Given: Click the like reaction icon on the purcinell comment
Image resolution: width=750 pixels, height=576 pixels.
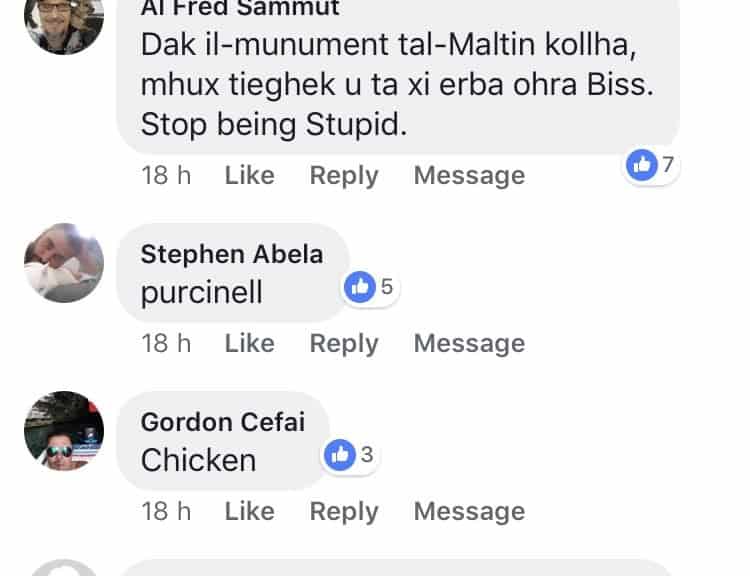Looking at the screenshot, I should (x=358, y=288).
